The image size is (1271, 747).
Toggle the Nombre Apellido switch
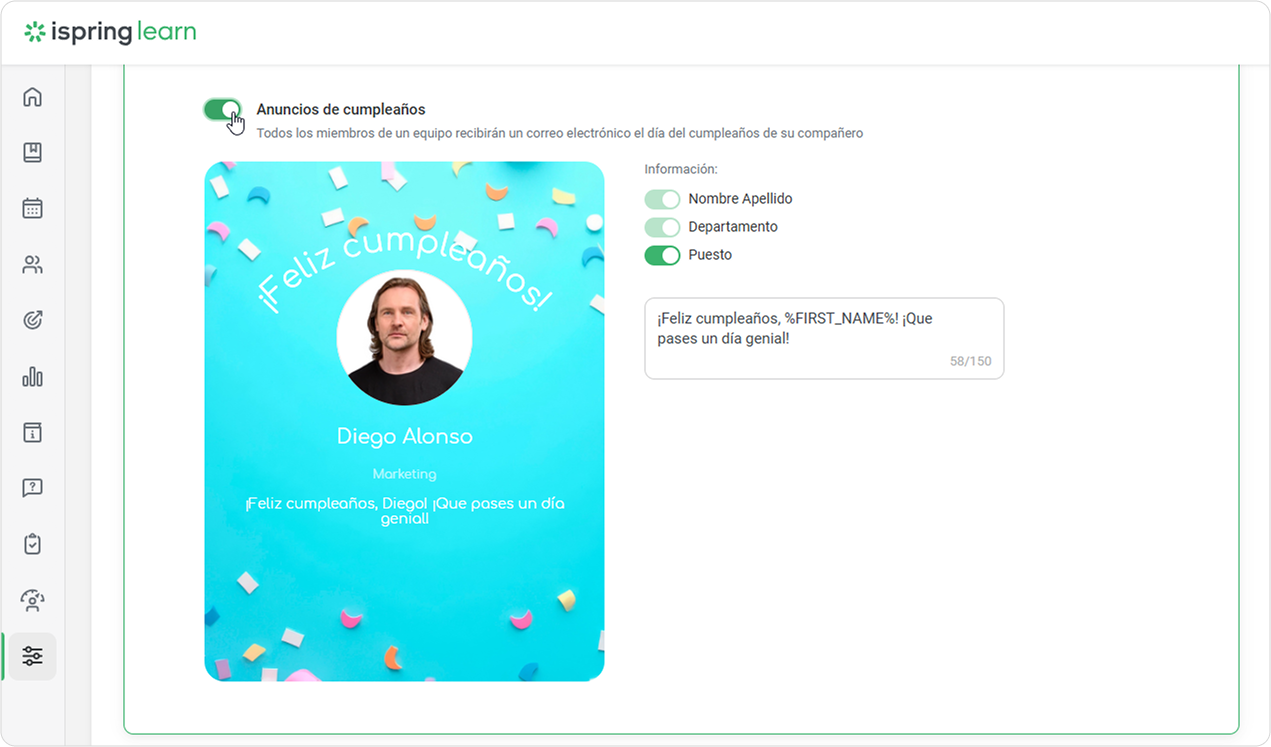[662, 199]
